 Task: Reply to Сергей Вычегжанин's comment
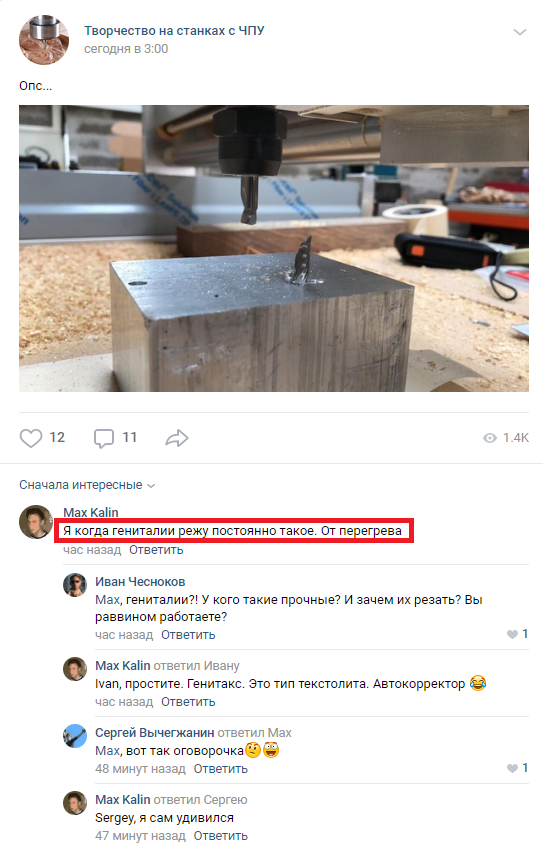pyautogui.click(x=221, y=769)
